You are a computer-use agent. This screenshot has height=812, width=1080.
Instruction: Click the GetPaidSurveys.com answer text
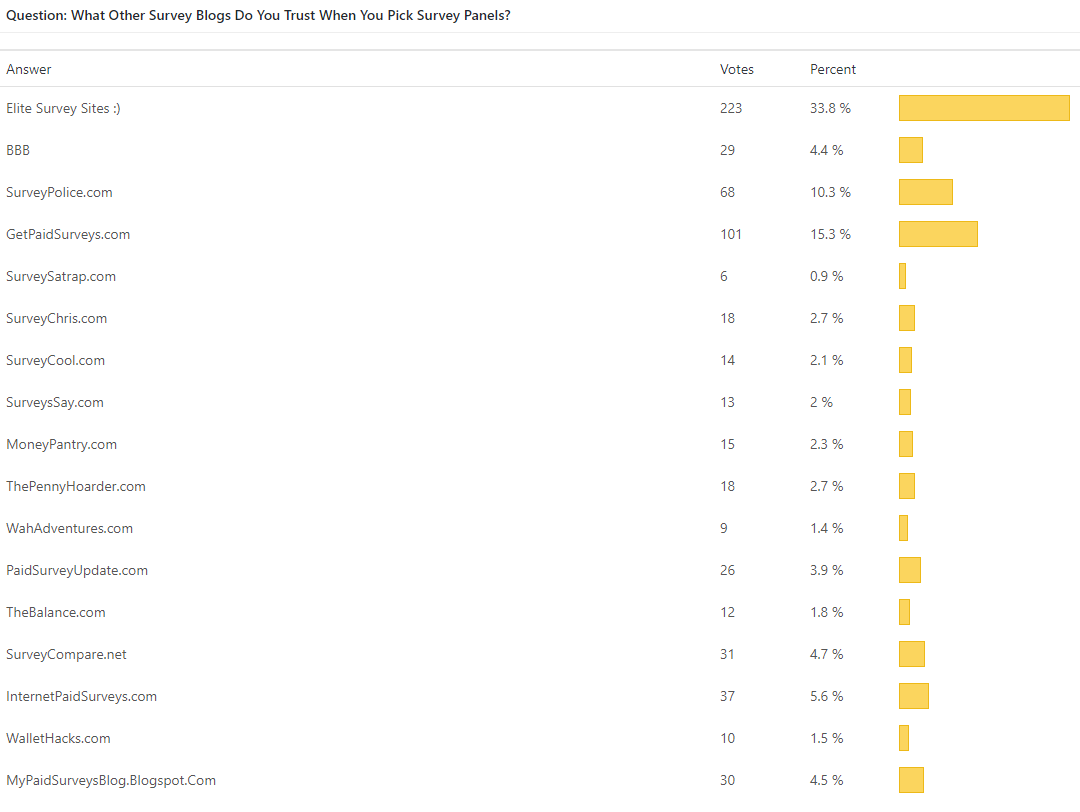point(68,234)
